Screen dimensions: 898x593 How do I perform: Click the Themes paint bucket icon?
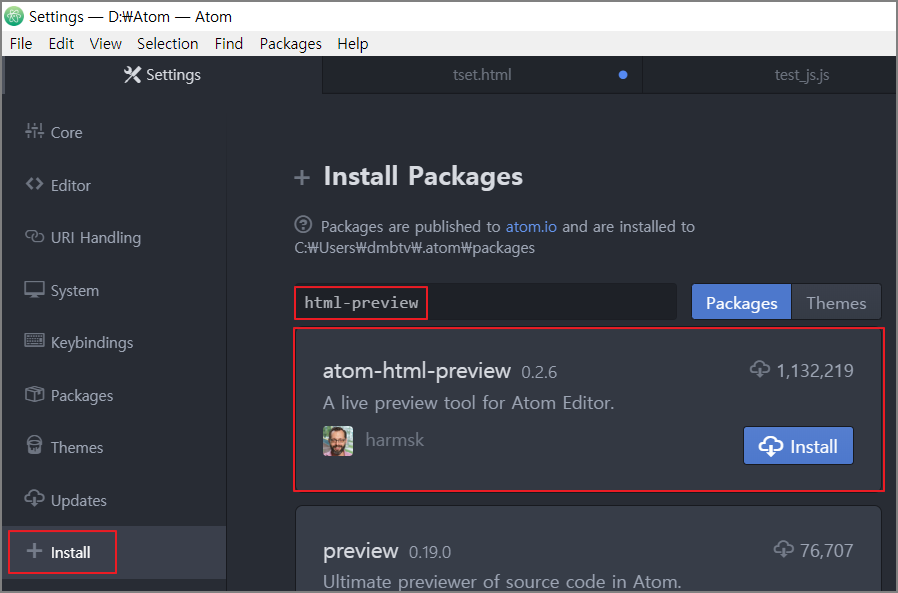pos(34,445)
